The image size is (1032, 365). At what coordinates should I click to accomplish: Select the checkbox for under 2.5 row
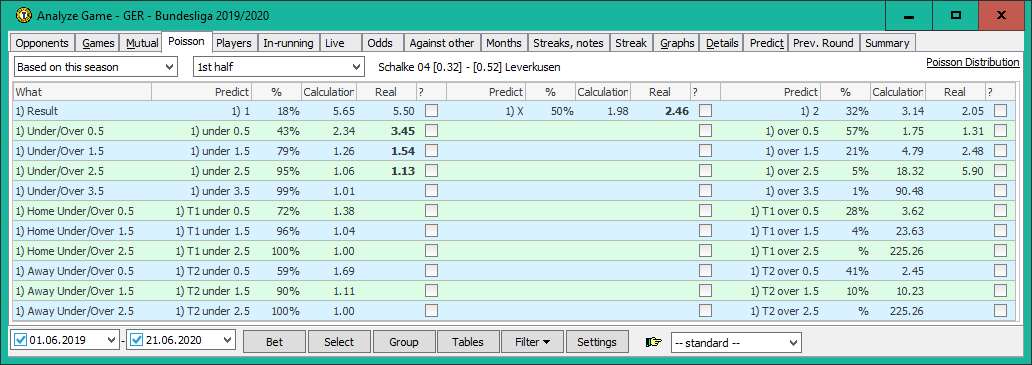point(431,170)
